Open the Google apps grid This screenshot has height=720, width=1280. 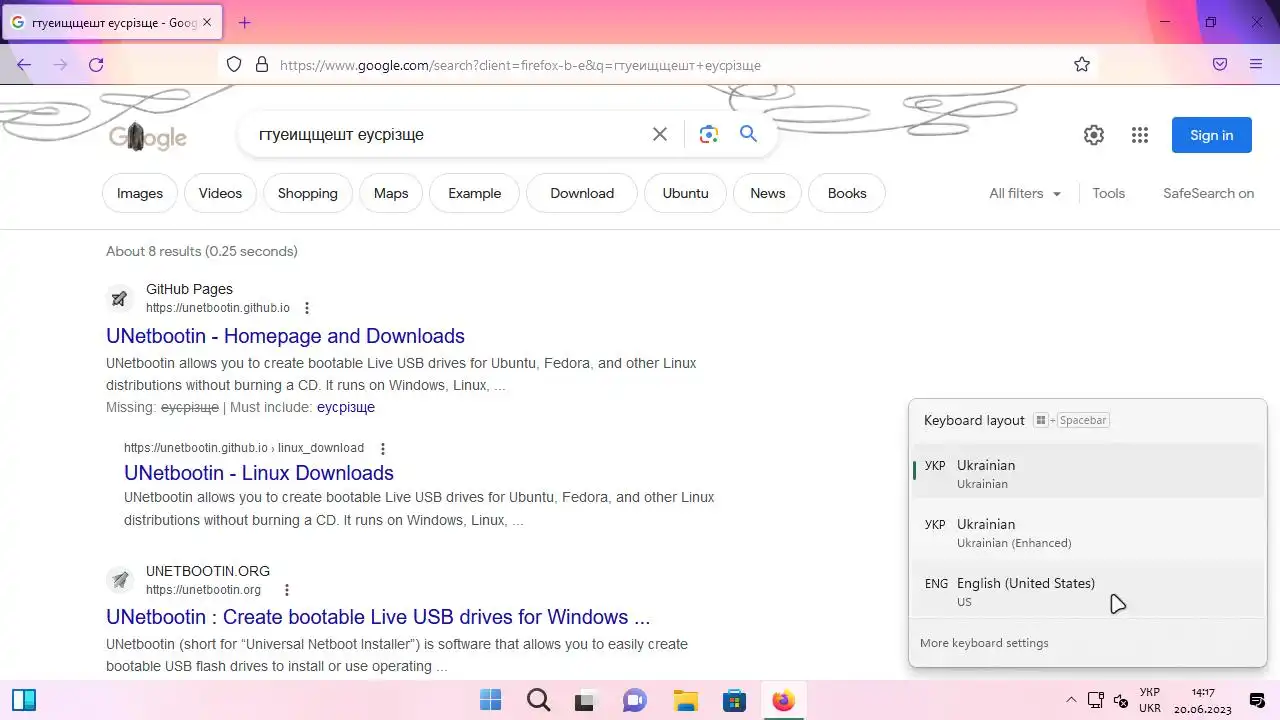point(1140,135)
